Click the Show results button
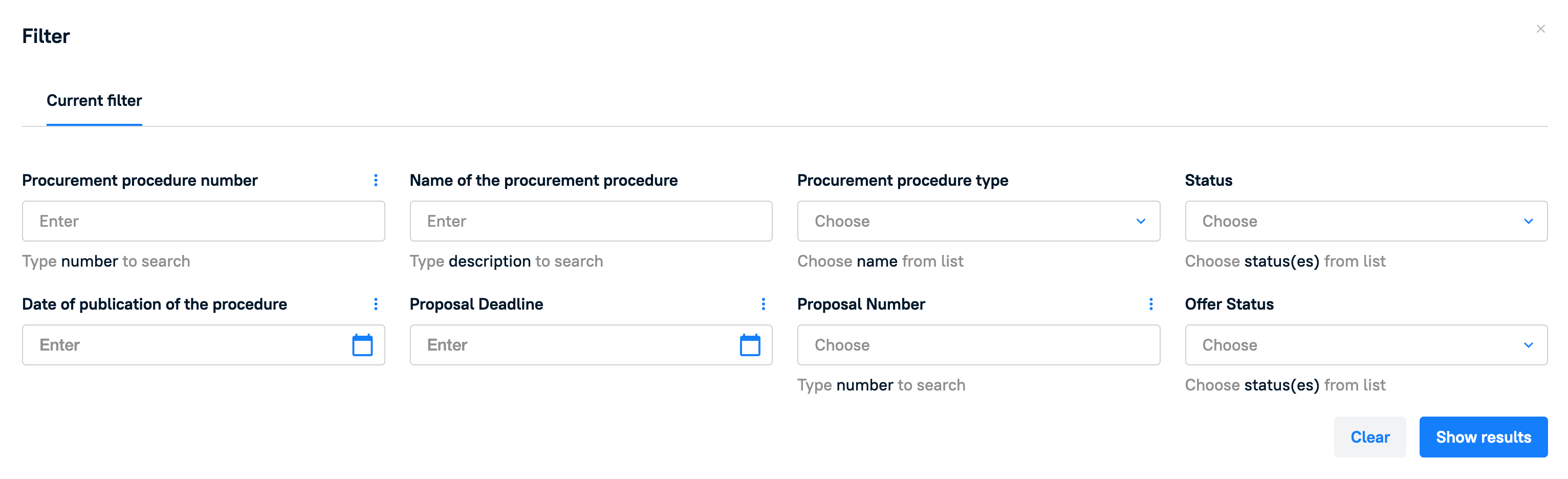Image resolution: width=1568 pixels, height=479 pixels. tap(1484, 437)
